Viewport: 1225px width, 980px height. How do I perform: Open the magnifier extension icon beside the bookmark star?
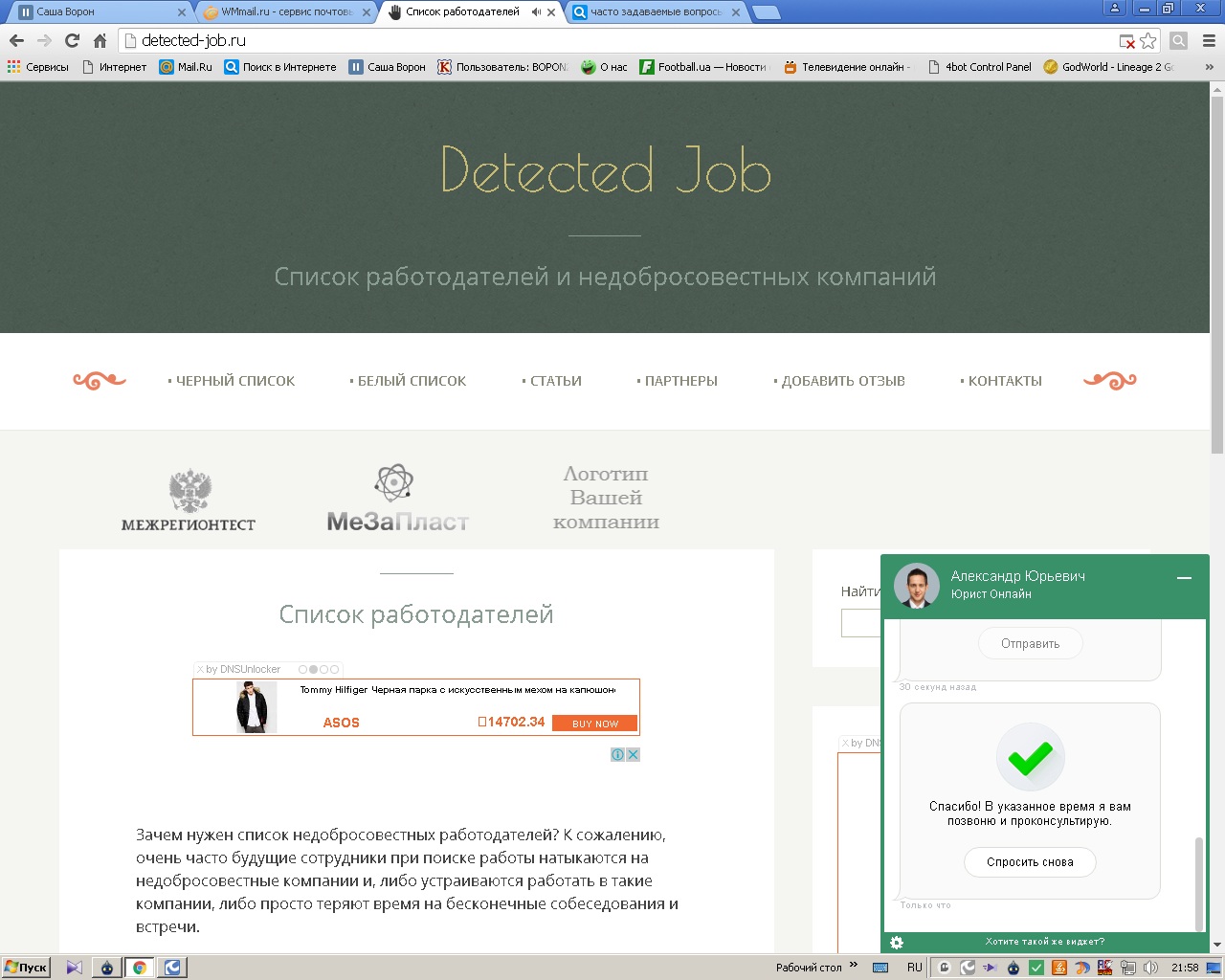1179,41
